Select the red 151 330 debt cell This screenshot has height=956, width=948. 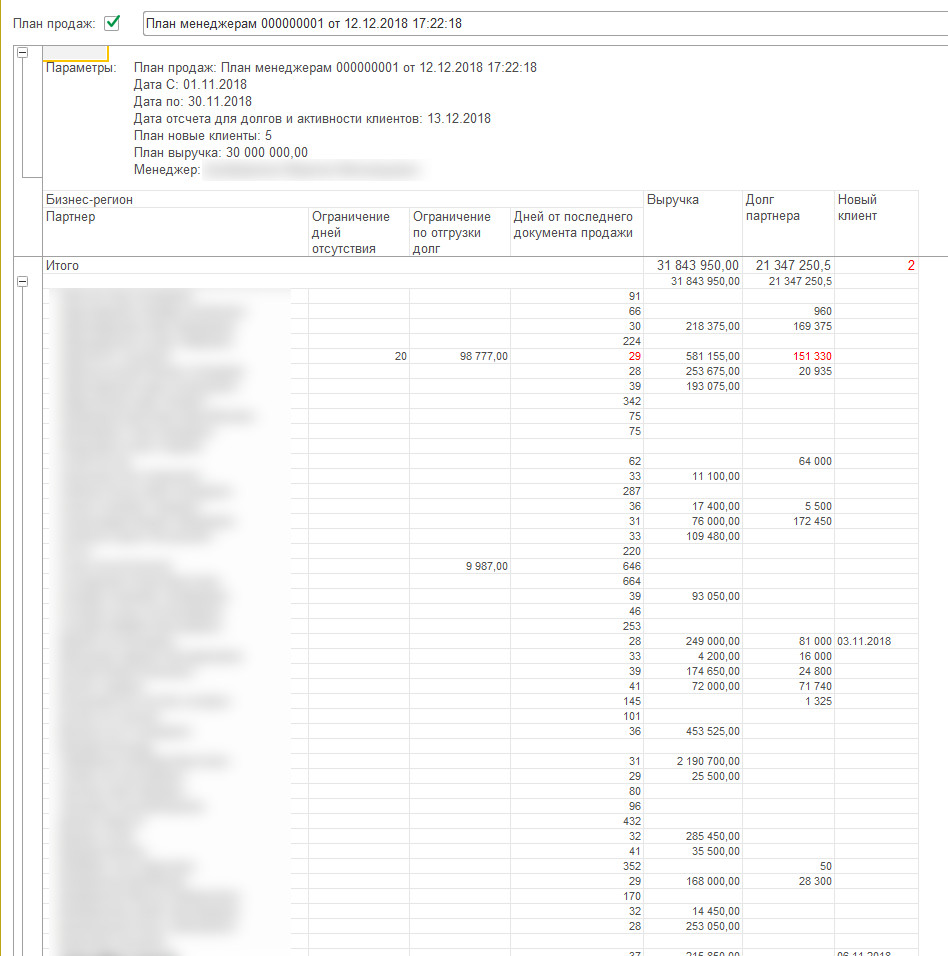pos(810,356)
